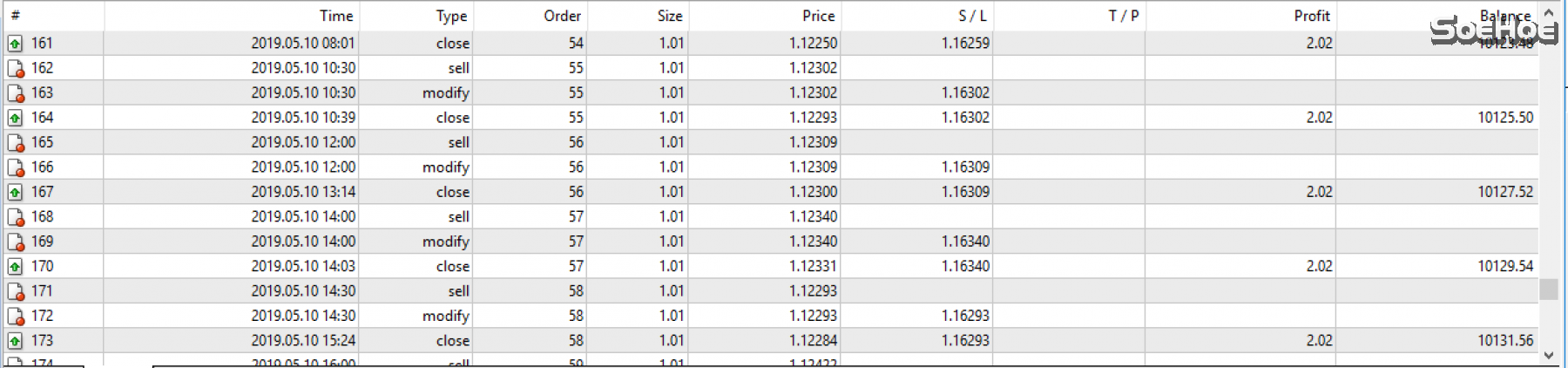Image resolution: width=1568 pixels, height=368 pixels.
Task: Select the 10131.56 balance cell
Action: click(1504, 341)
